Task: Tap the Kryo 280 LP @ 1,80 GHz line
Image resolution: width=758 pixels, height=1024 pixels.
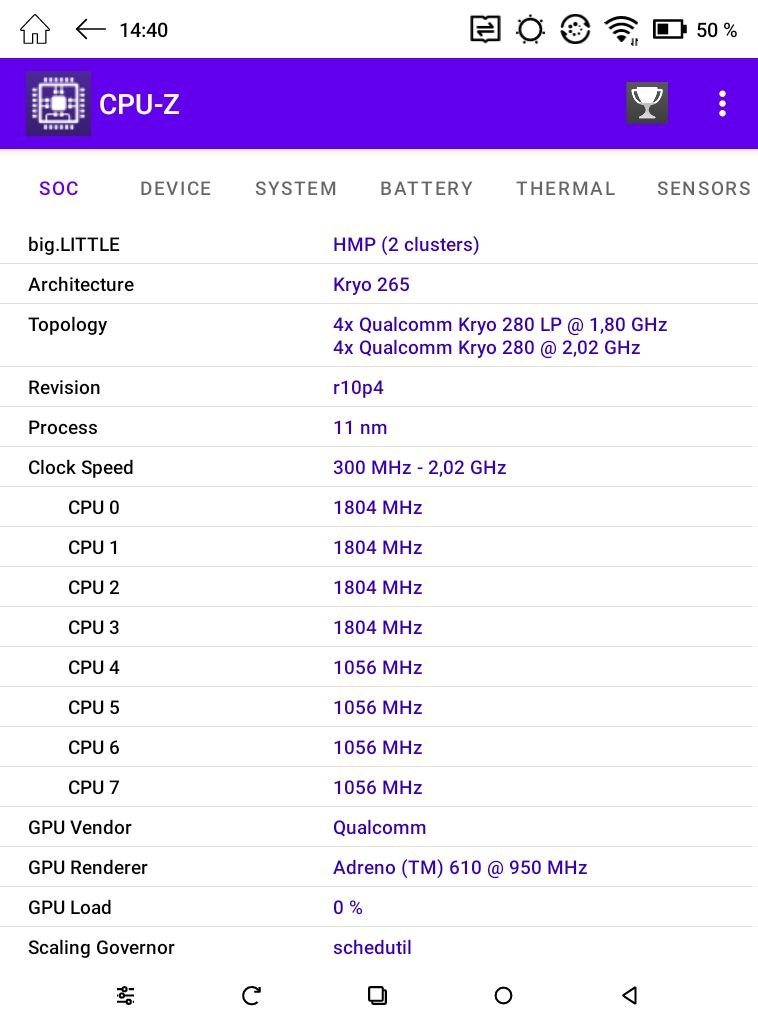Action: (500, 325)
